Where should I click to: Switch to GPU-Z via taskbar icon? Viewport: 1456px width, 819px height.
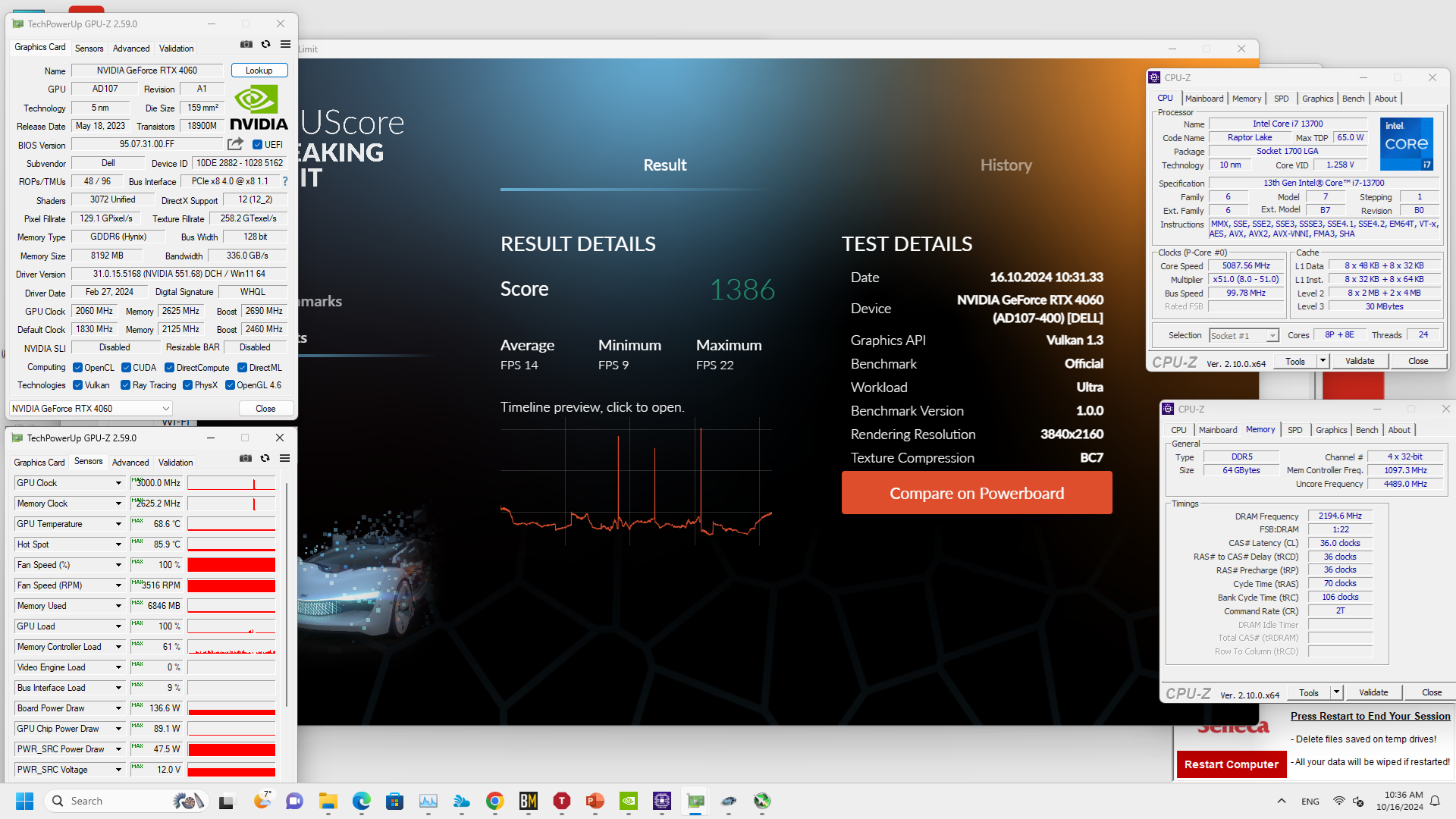[x=695, y=801]
